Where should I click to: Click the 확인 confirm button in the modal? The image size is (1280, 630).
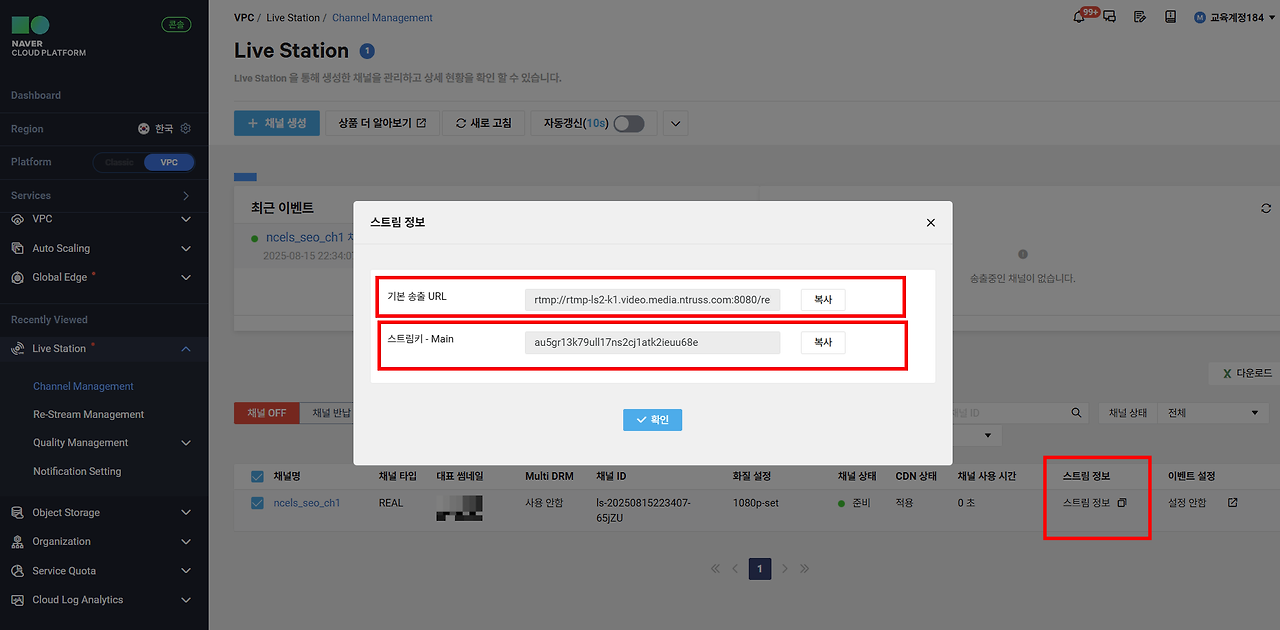(652, 420)
